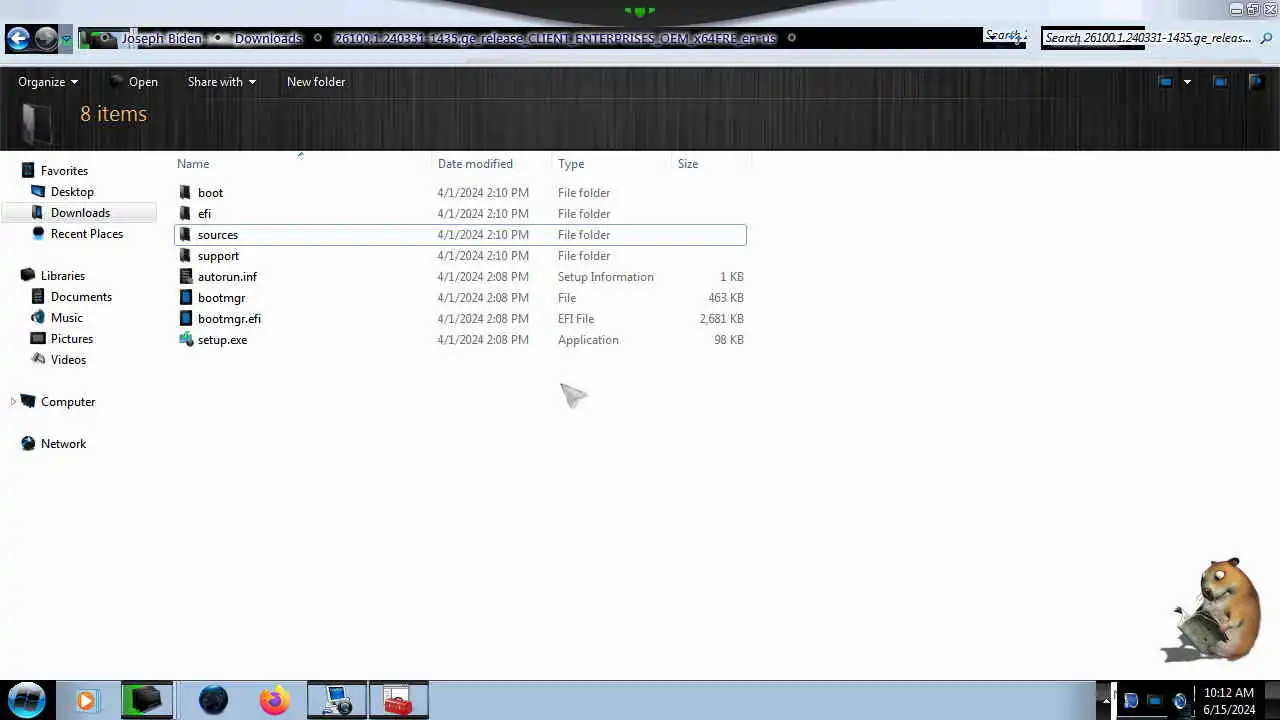Select the bootmgr.efi file icon
This screenshot has height=720, width=1280.
[185, 319]
